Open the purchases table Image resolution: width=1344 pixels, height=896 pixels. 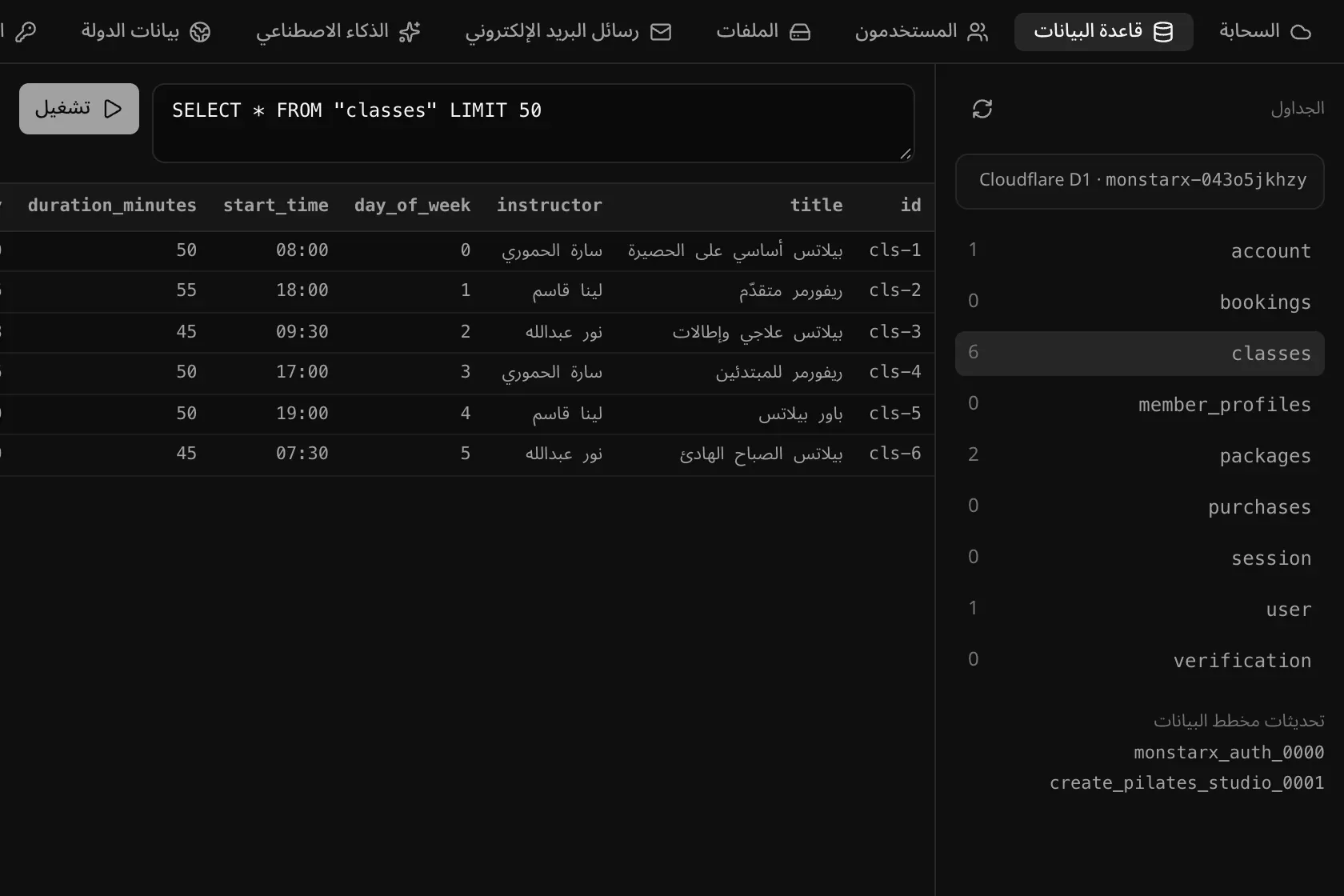click(1140, 507)
